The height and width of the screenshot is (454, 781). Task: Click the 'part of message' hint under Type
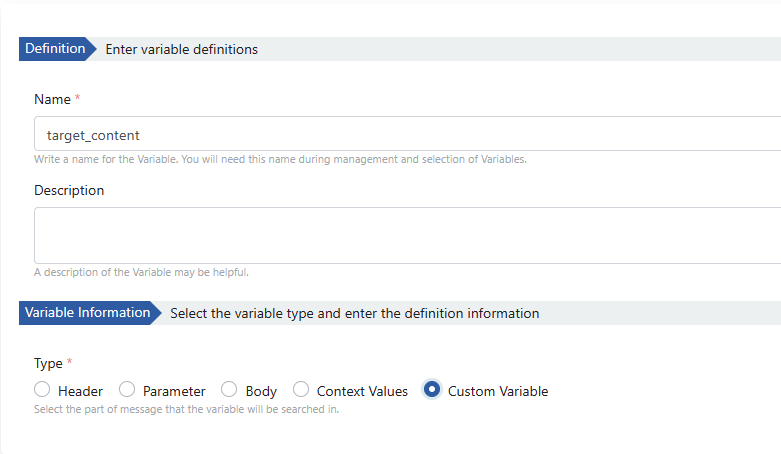point(186,409)
